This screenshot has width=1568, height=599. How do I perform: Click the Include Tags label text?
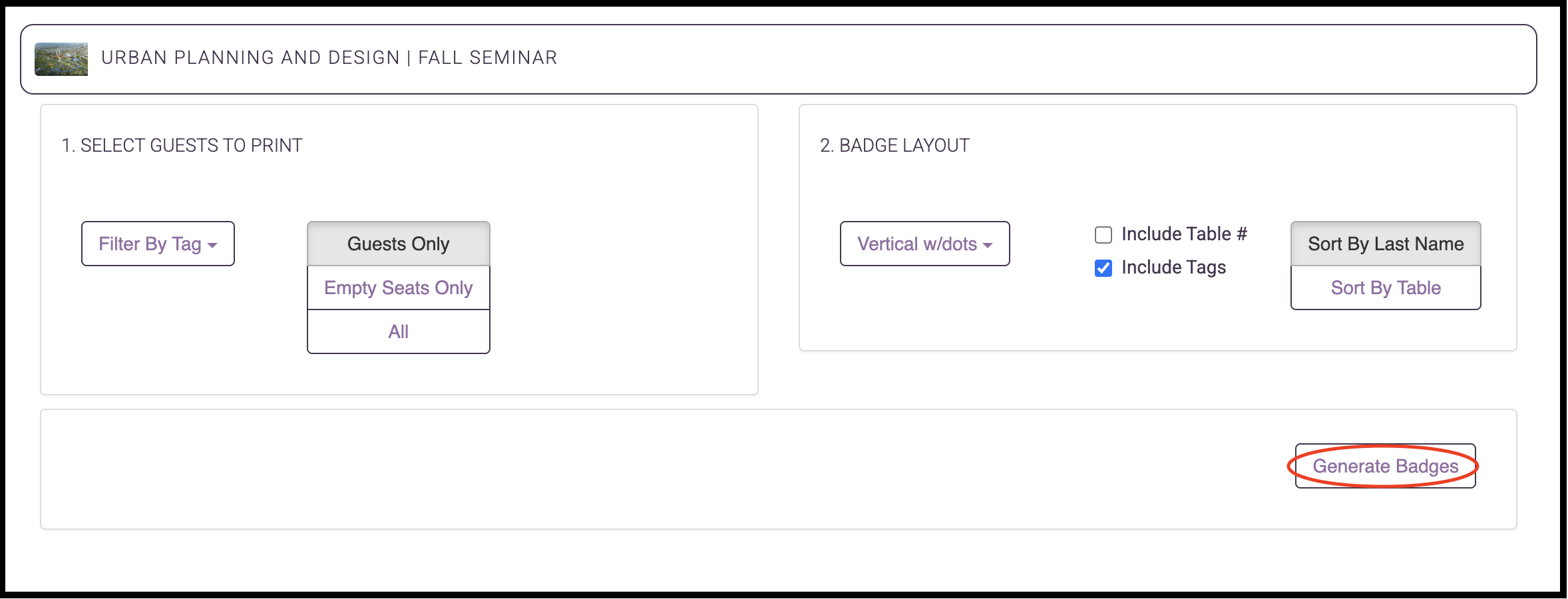[1173, 268]
